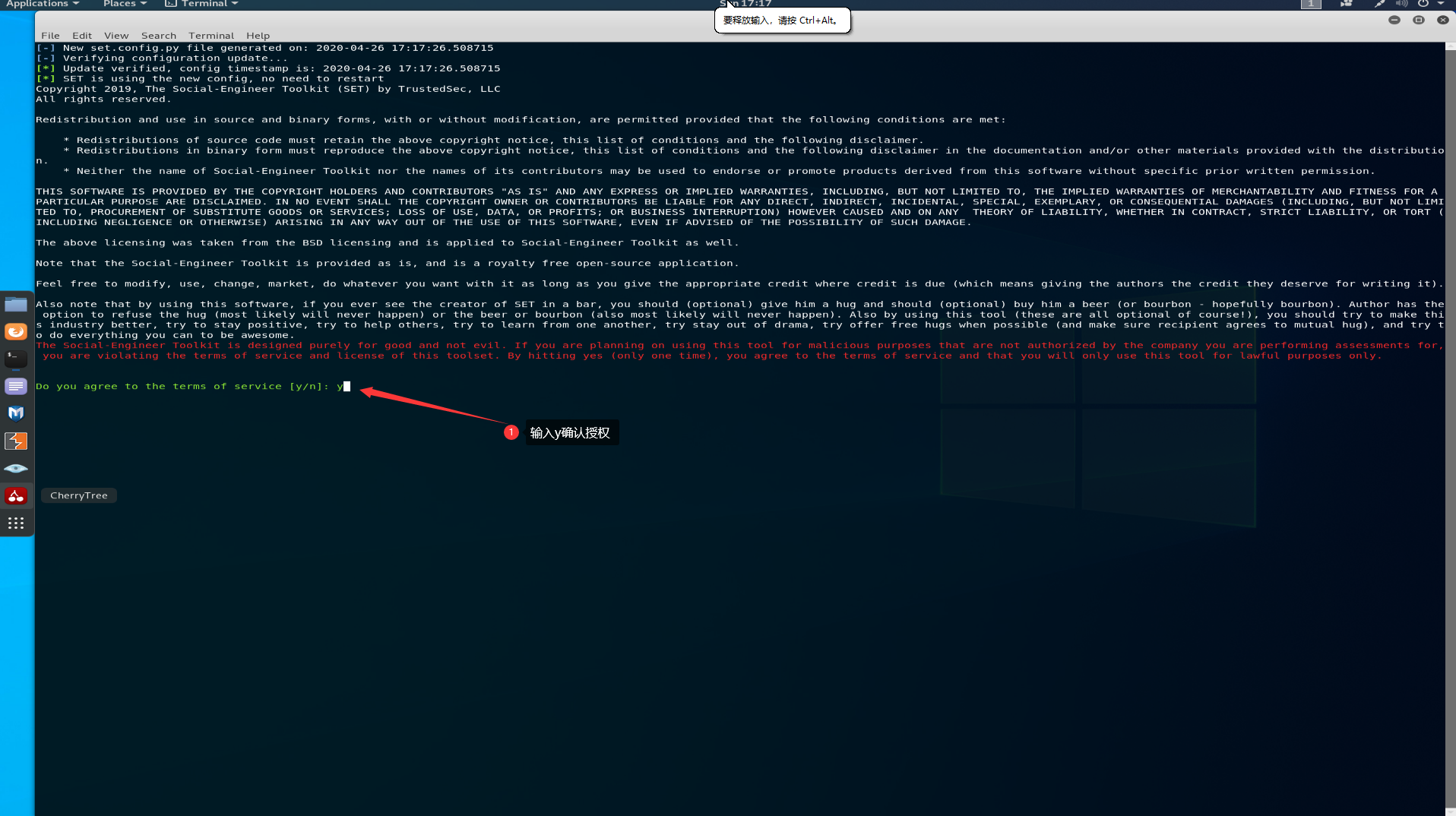Click the "All rights reserved." line
This screenshot has height=816, width=1456.
coord(103,100)
